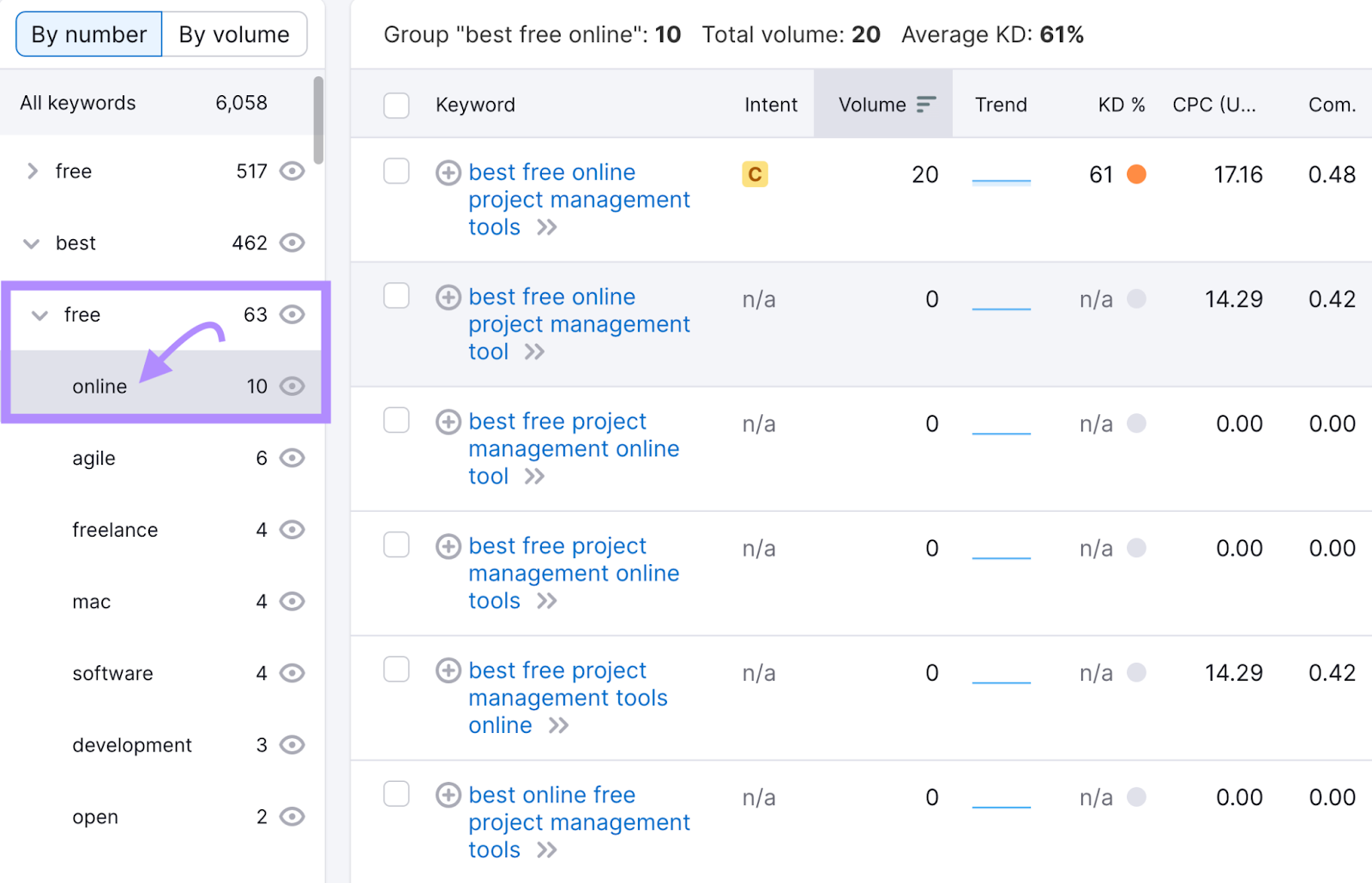Collapse the "best" keyword group

(x=32, y=243)
